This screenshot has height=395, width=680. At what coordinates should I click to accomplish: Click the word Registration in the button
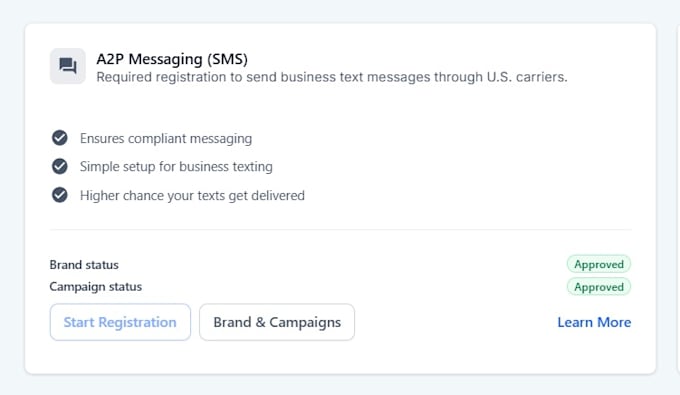pyautogui.click(x=137, y=323)
